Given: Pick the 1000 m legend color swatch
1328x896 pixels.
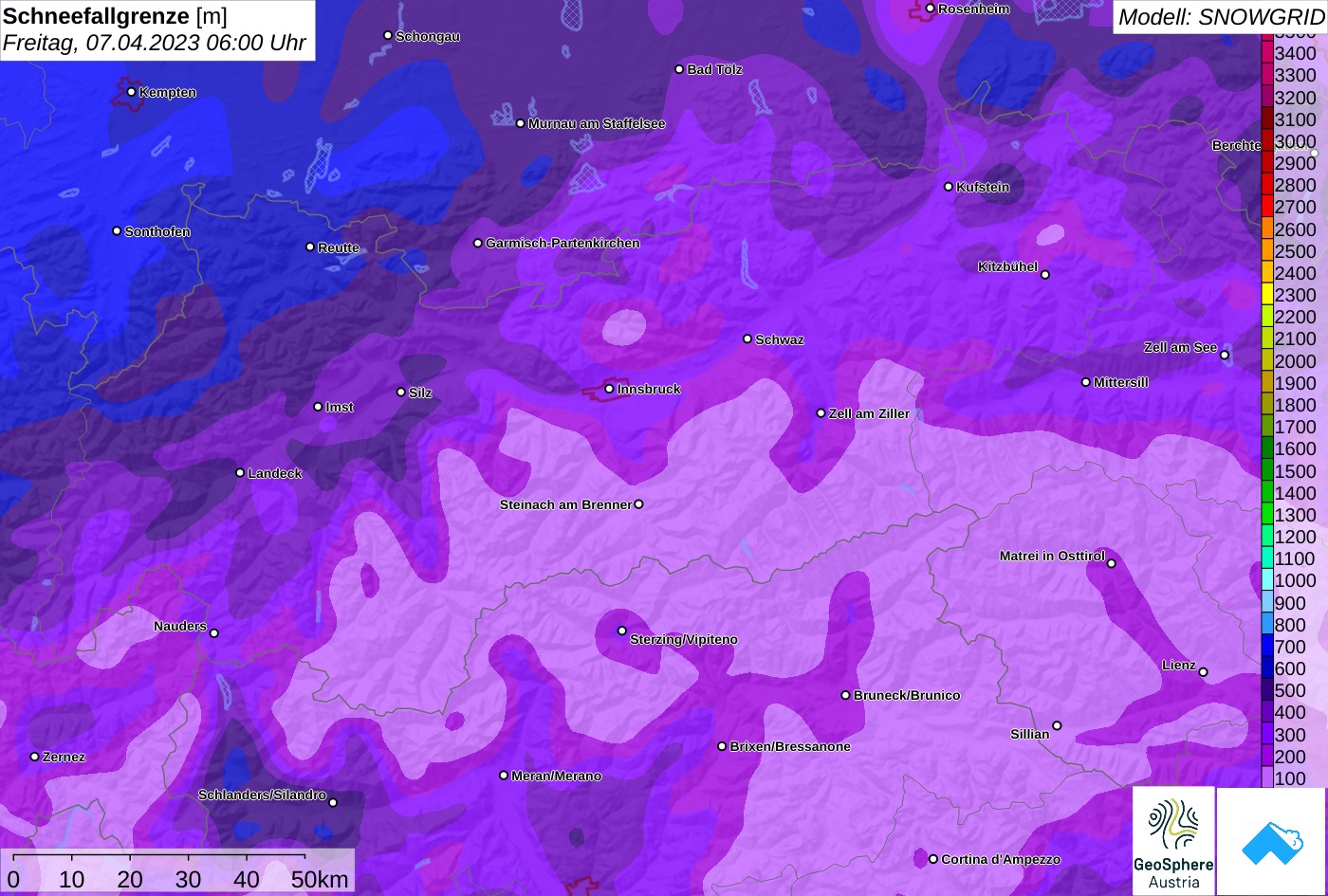Looking at the screenshot, I should pos(1266,580).
